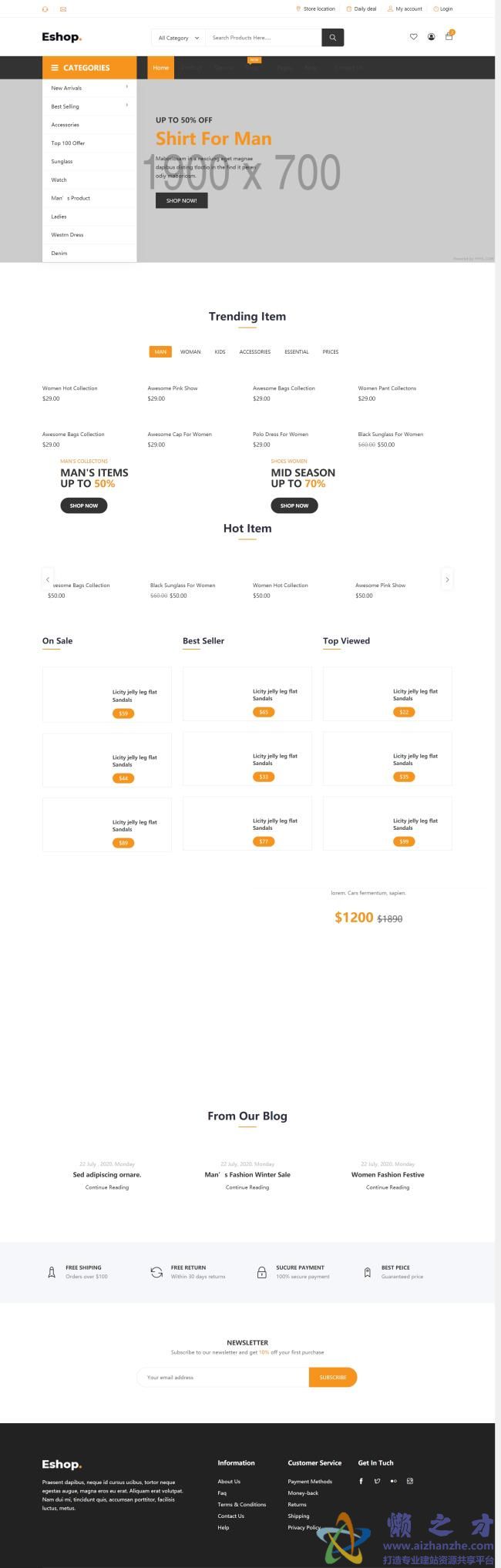Expand the New Arrivals category arrow
The image size is (501, 1568).
point(126,87)
